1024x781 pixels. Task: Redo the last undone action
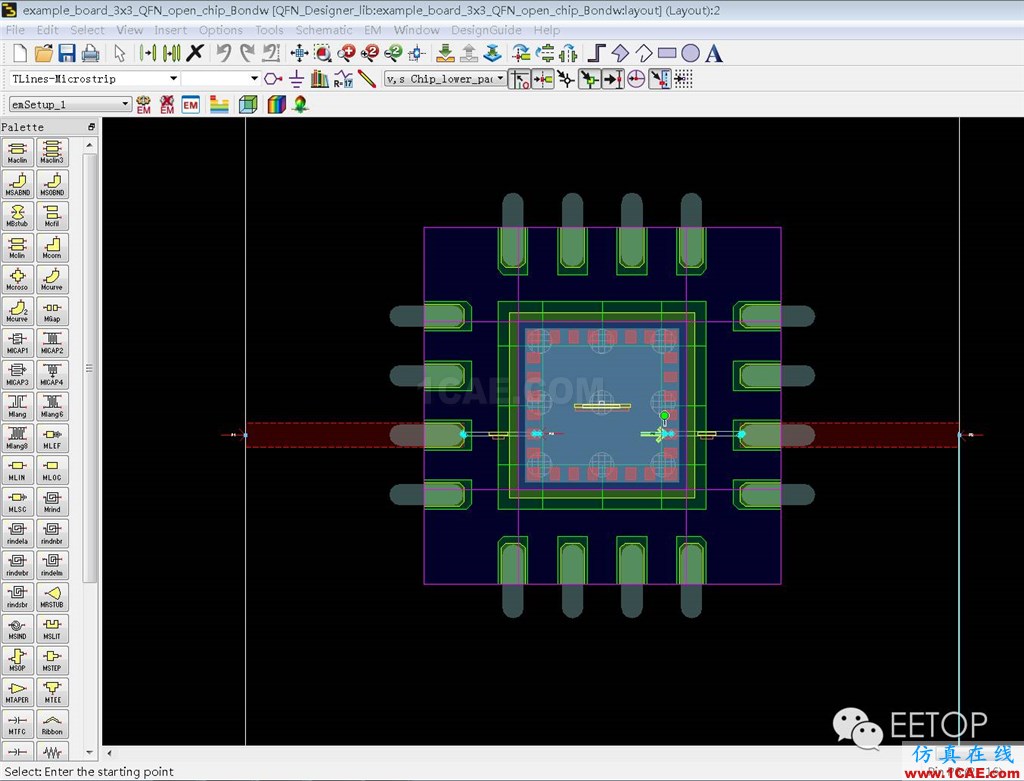(x=248, y=53)
